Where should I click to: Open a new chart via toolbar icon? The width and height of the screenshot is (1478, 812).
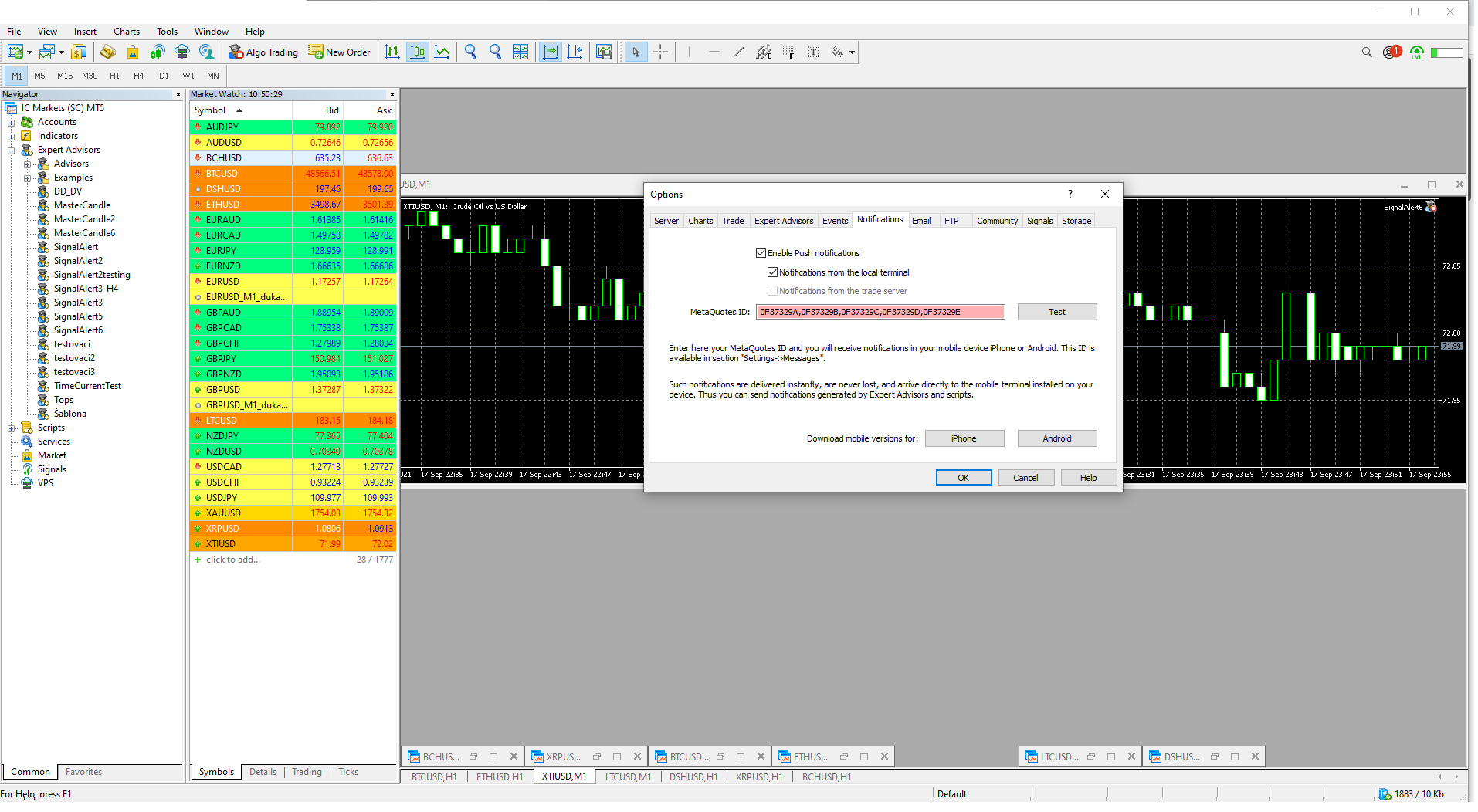pyautogui.click(x=15, y=52)
